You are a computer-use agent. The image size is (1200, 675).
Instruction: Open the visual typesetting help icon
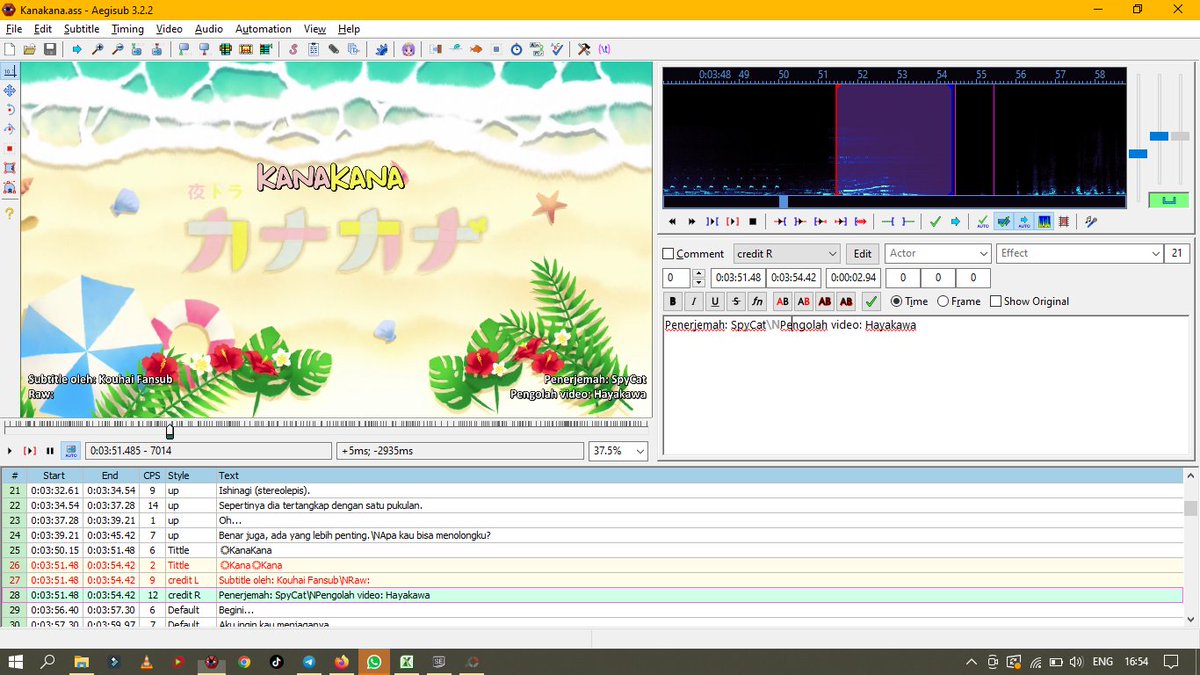9,214
